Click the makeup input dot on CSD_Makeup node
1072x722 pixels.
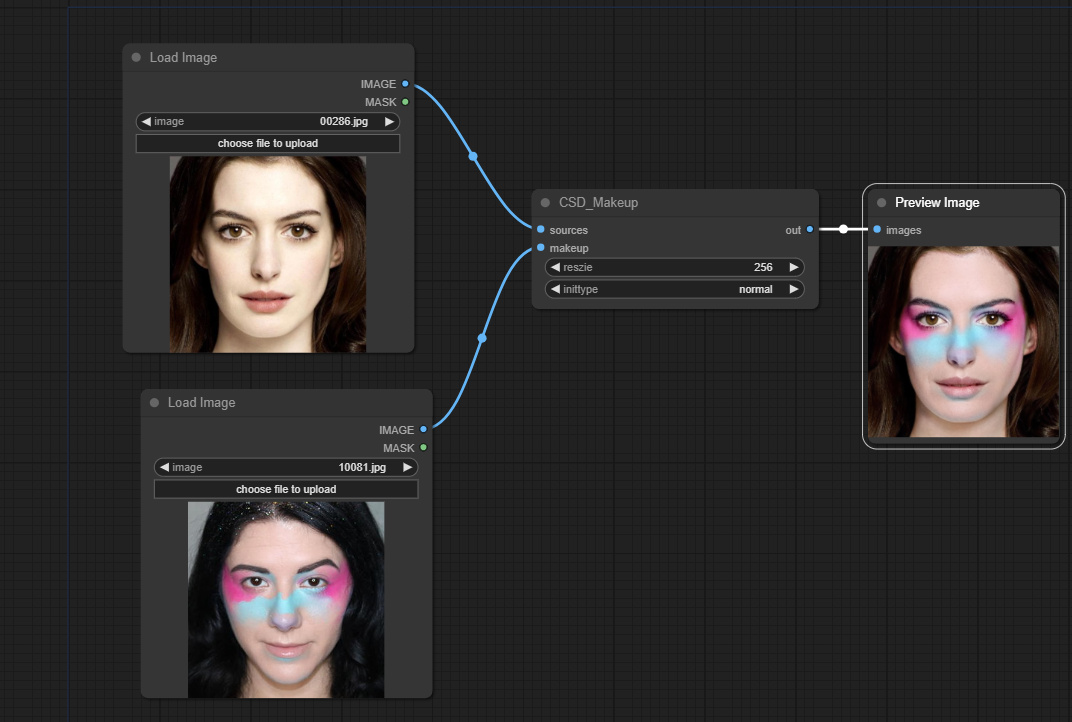(x=539, y=248)
